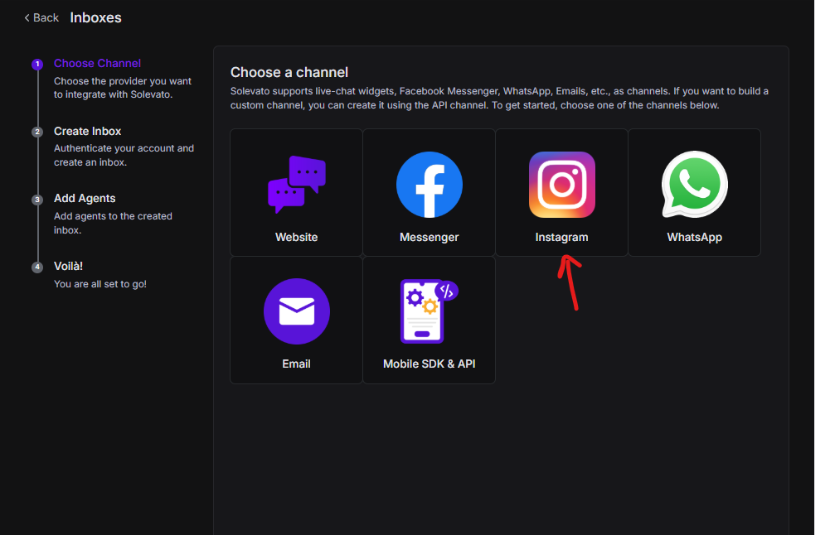Click the Back link
Image resolution: width=816 pixels, height=535 pixels.
(x=42, y=18)
